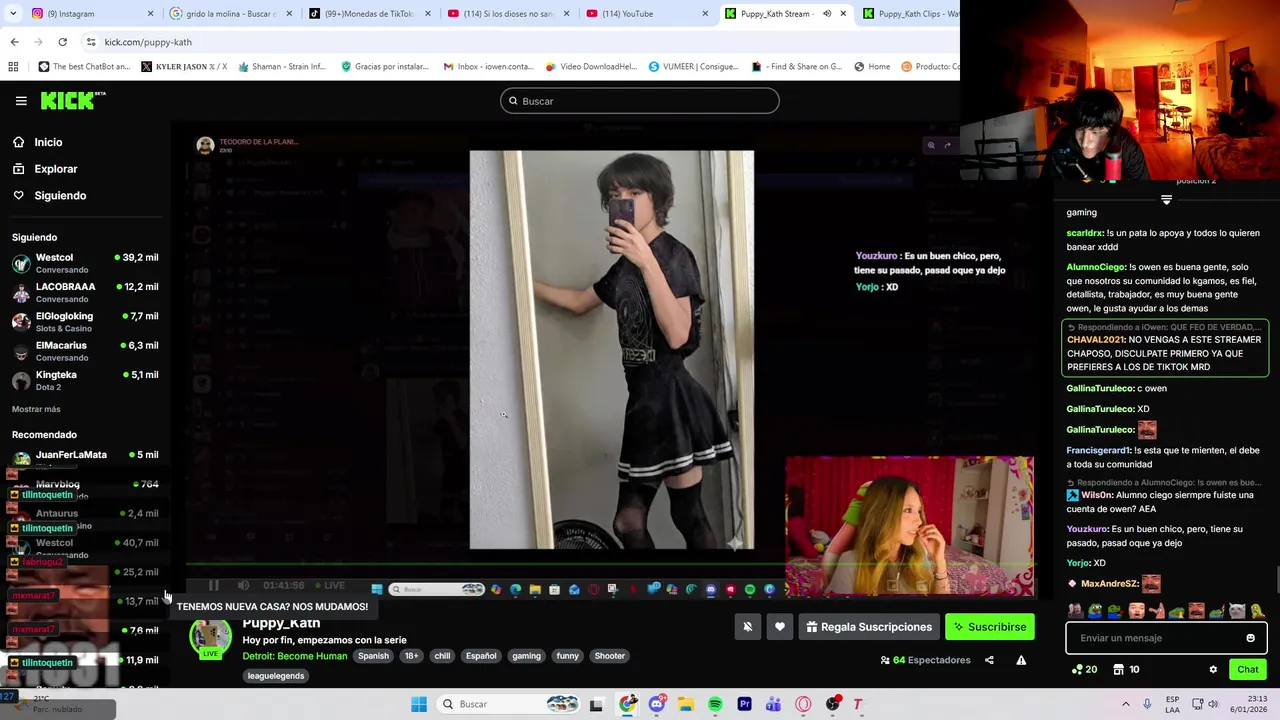The height and width of the screenshot is (720, 1280).
Task: Go back in the browser
Action: [x=15, y=42]
